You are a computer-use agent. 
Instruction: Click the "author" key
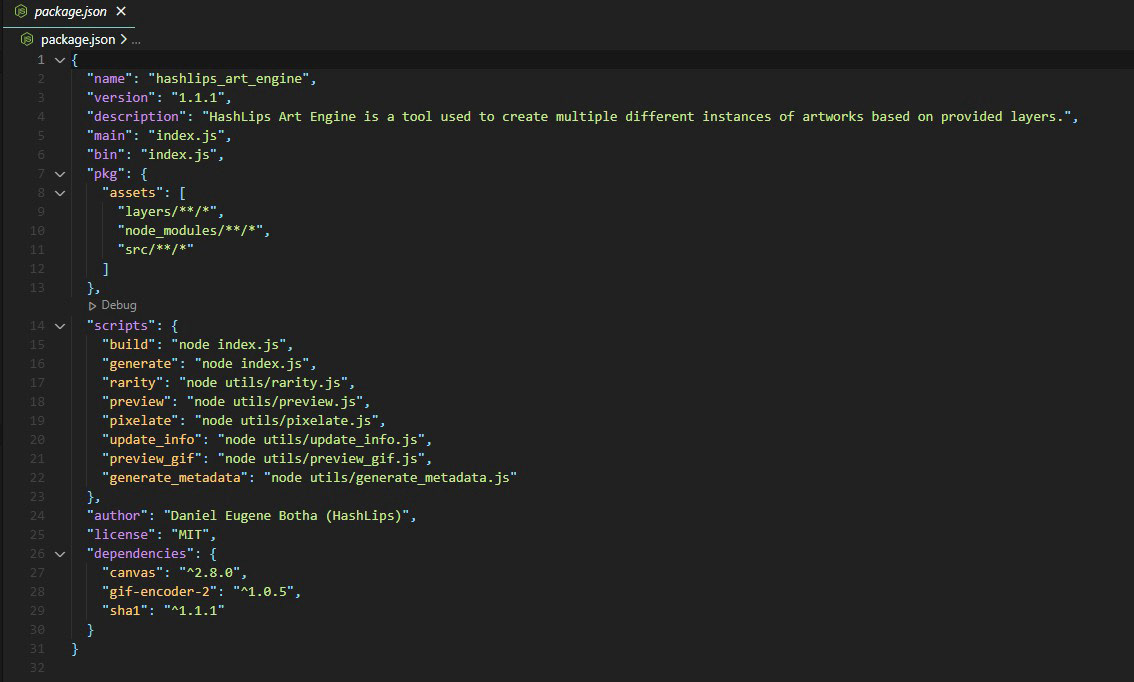pos(117,516)
